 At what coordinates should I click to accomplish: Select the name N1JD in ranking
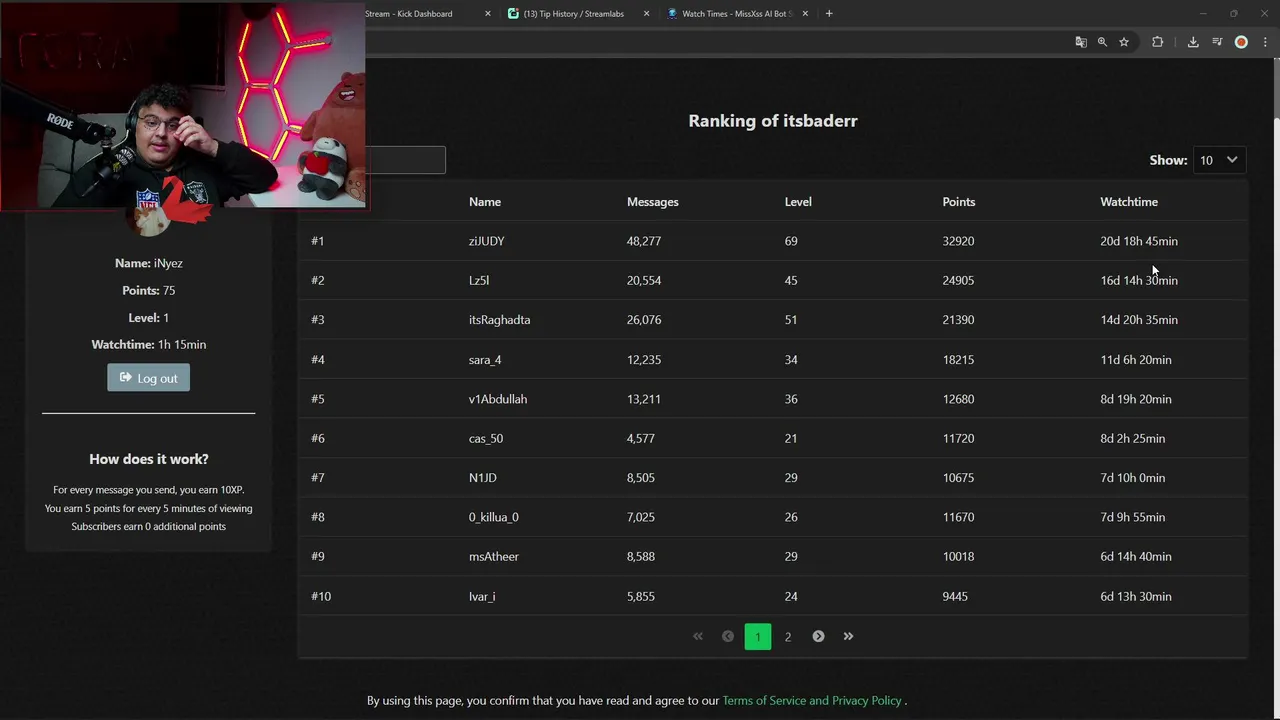483,478
